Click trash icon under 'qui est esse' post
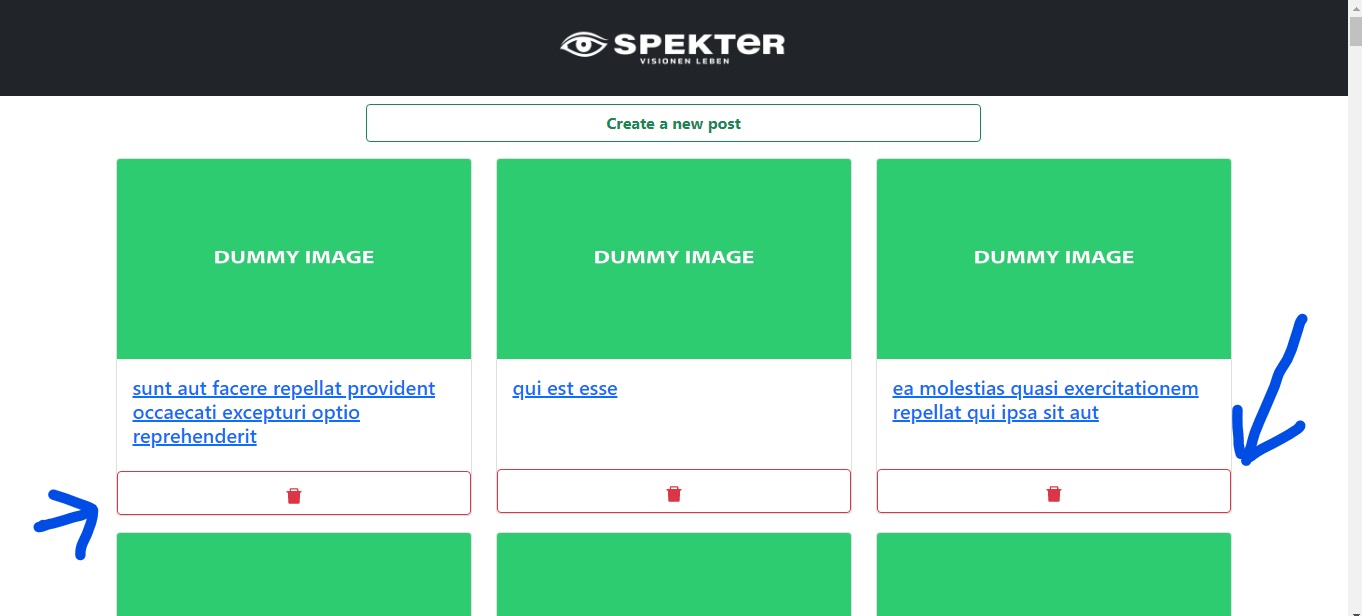Screen dimensions: 1362x616 674,491
